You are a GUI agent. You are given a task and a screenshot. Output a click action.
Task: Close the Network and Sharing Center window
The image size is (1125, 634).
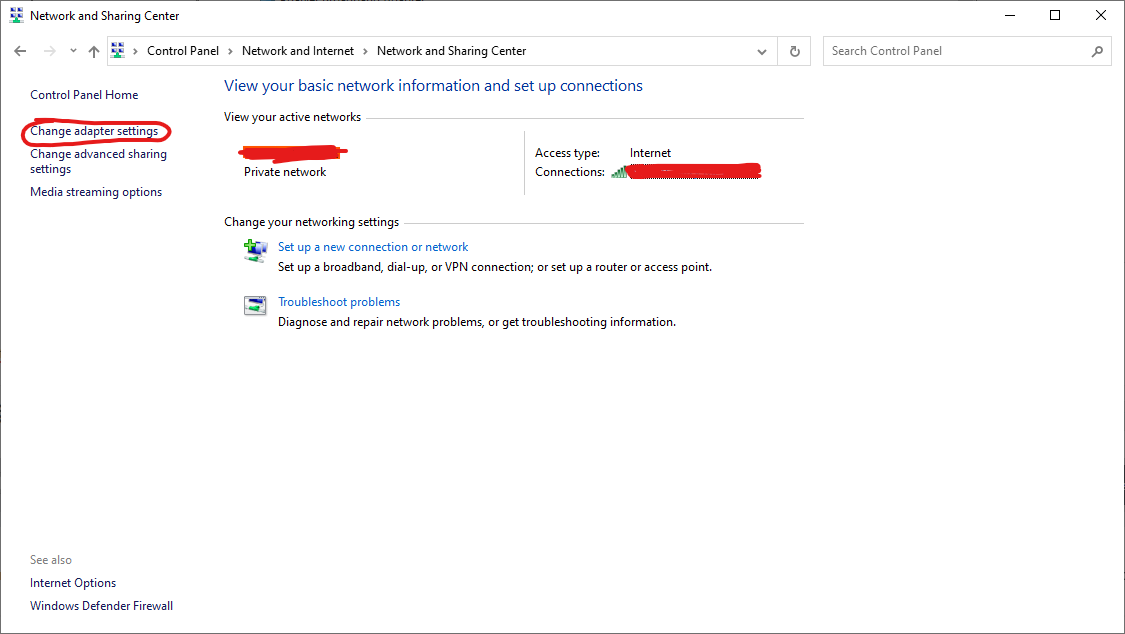point(1101,15)
